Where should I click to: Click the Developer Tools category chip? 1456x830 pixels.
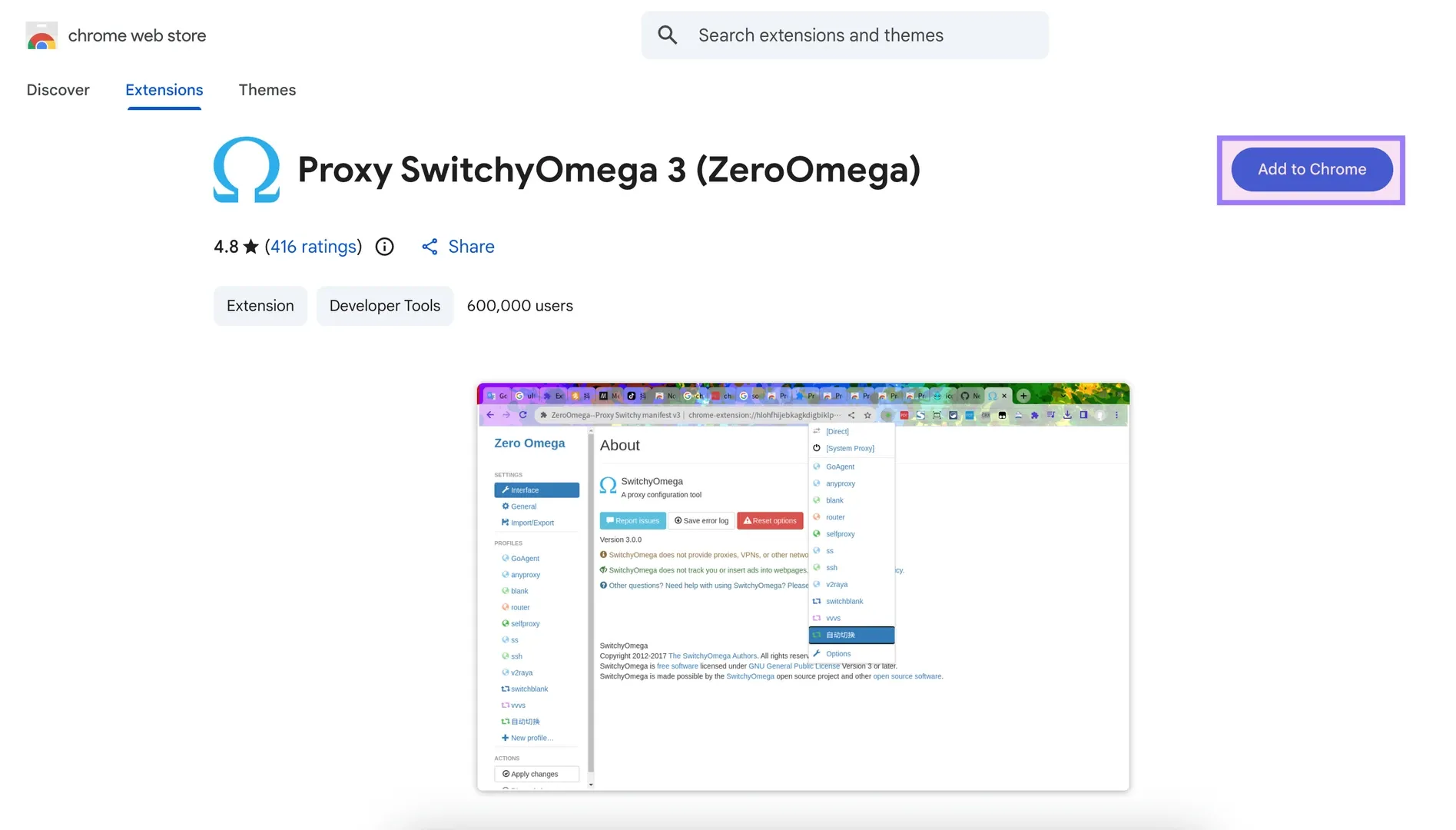pos(385,306)
